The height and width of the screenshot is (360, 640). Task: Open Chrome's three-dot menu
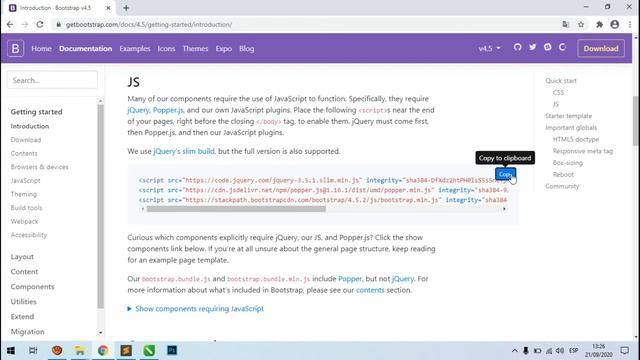click(630, 24)
